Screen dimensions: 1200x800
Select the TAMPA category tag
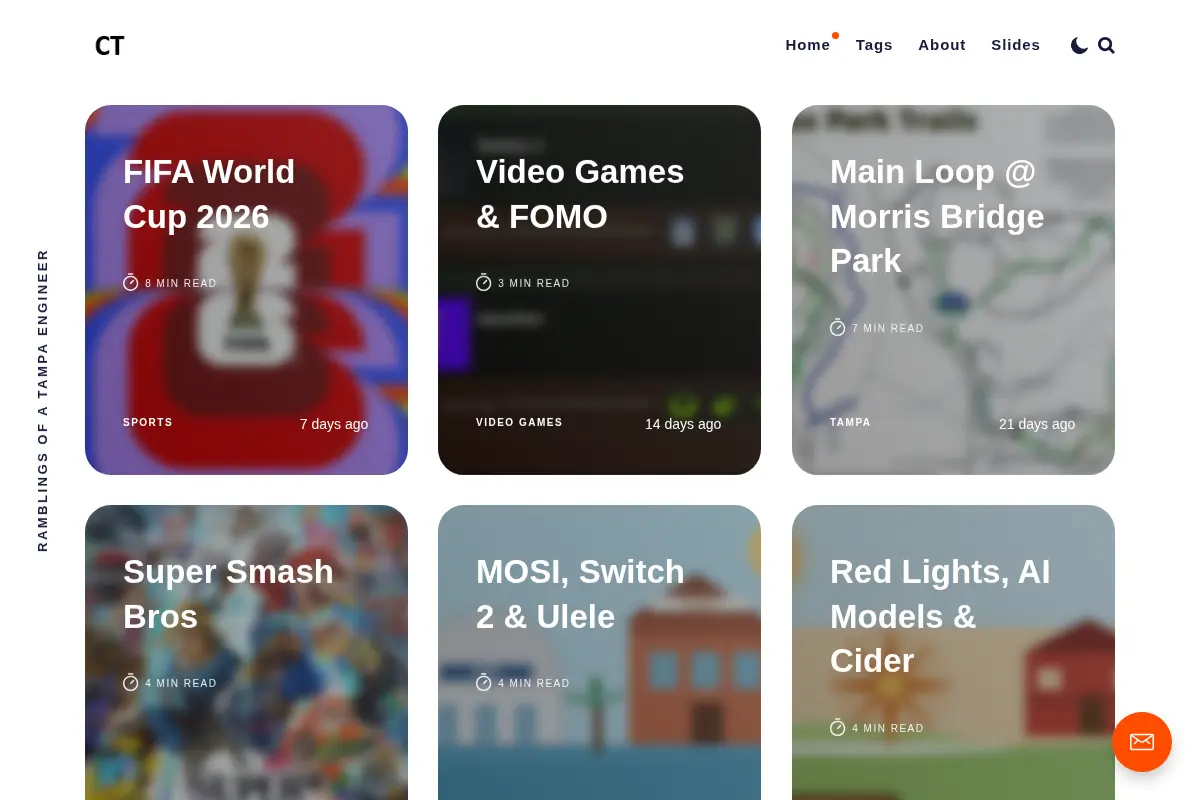pyautogui.click(x=850, y=423)
